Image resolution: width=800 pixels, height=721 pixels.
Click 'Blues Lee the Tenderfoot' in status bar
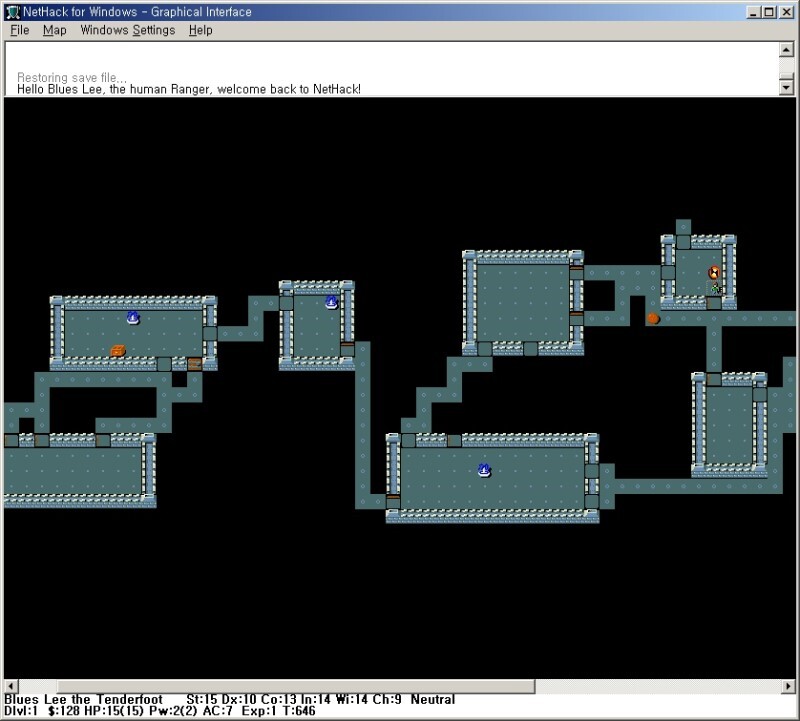83,699
